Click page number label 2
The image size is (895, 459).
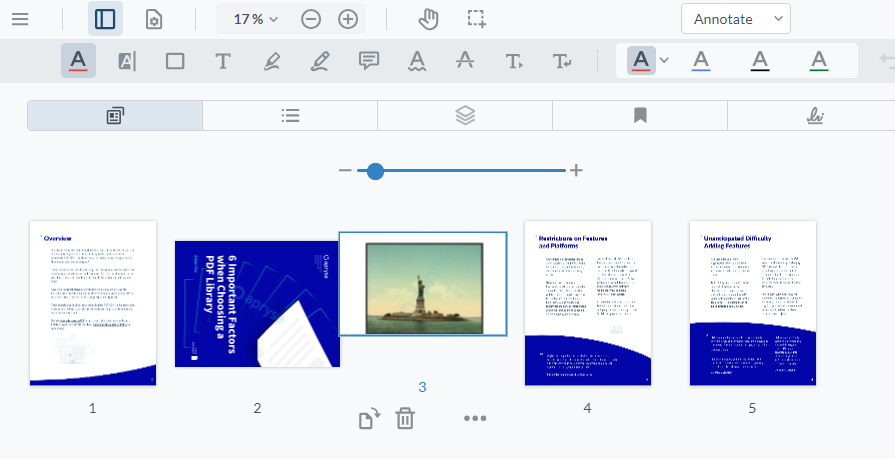coord(257,408)
